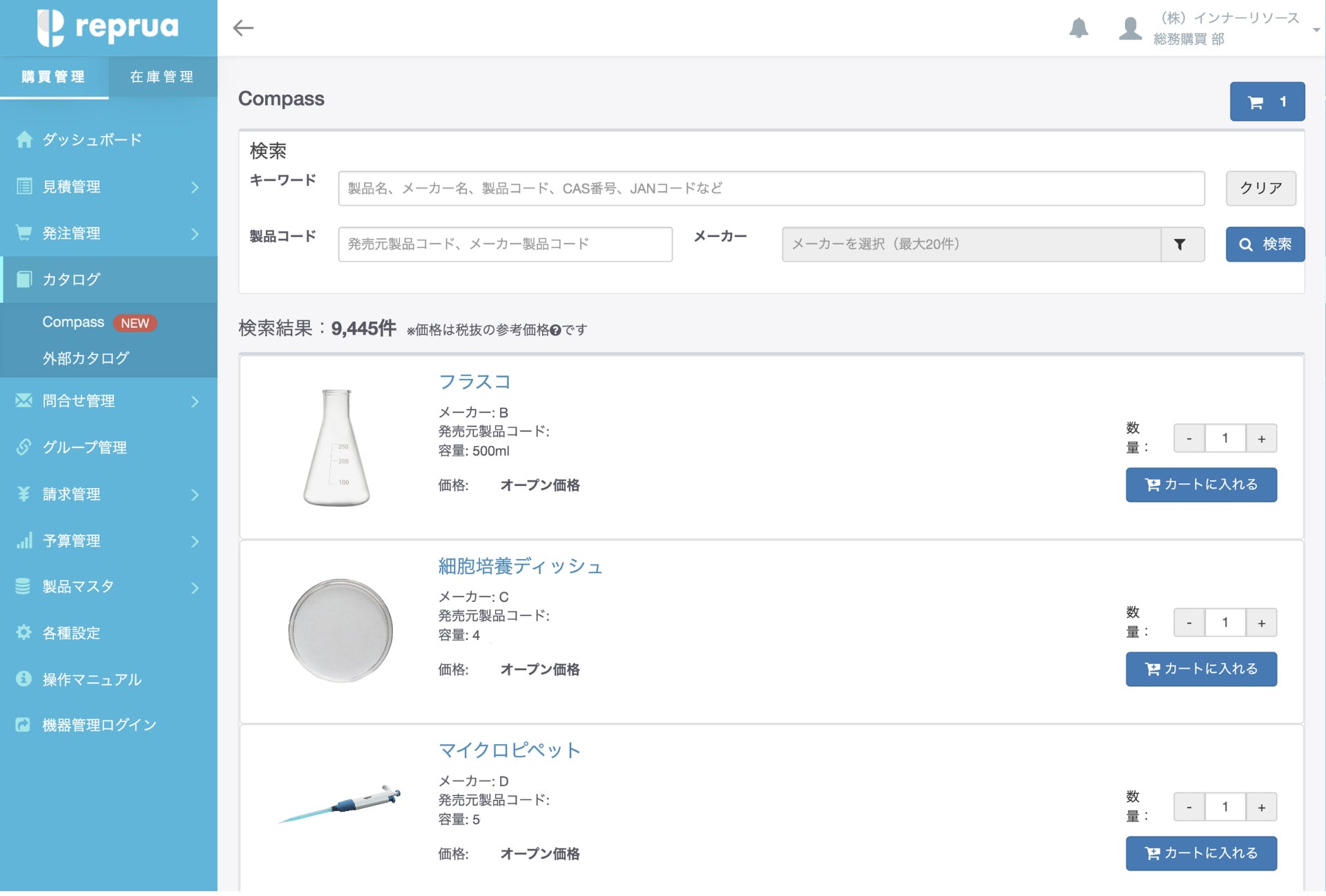The height and width of the screenshot is (896, 1326).
Task: Expand the 請求管理 submenu chevron
Action: [x=195, y=495]
